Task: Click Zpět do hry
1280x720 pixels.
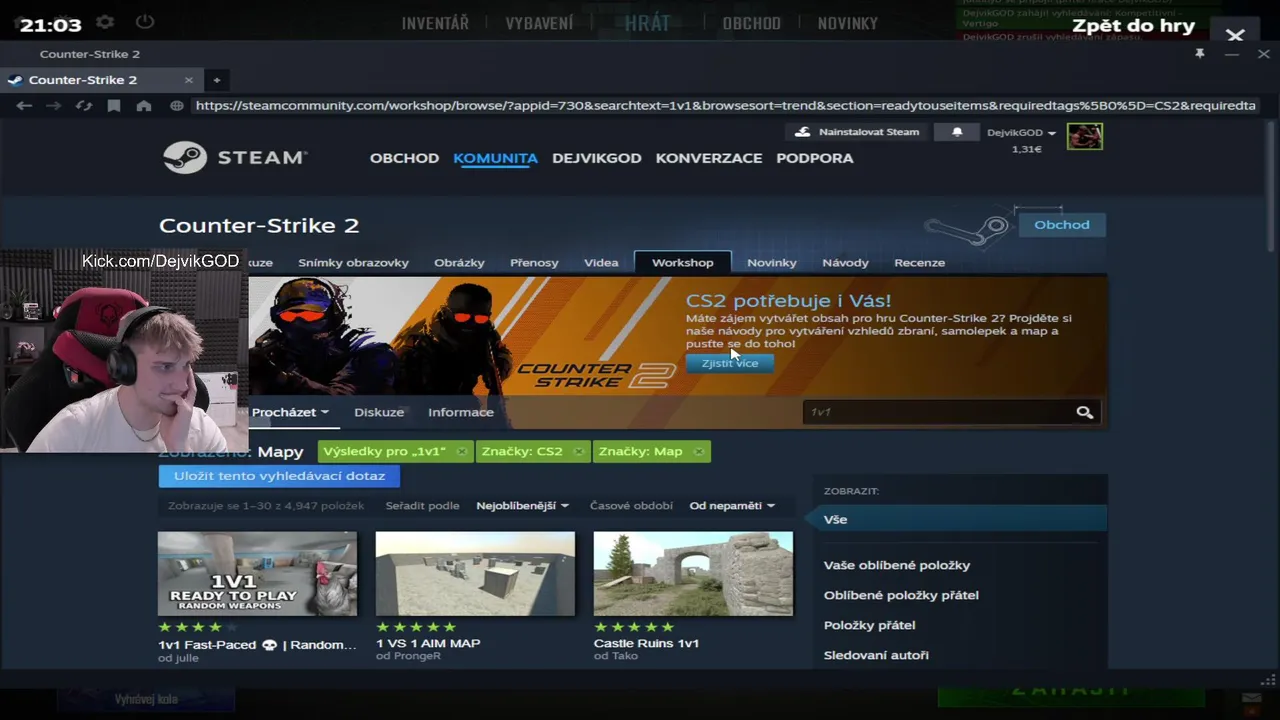Action: (x=1133, y=26)
